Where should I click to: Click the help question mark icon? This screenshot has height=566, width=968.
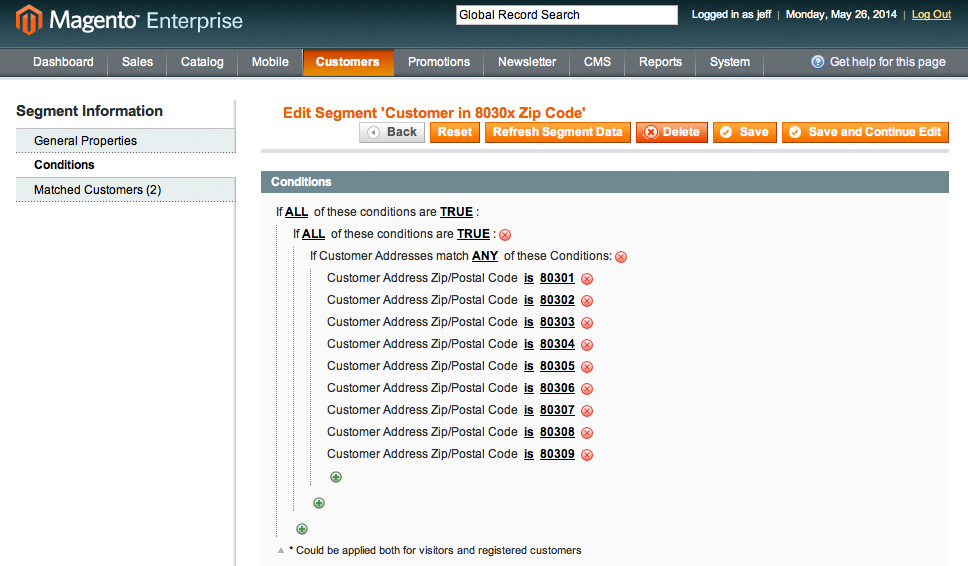tap(817, 62)
